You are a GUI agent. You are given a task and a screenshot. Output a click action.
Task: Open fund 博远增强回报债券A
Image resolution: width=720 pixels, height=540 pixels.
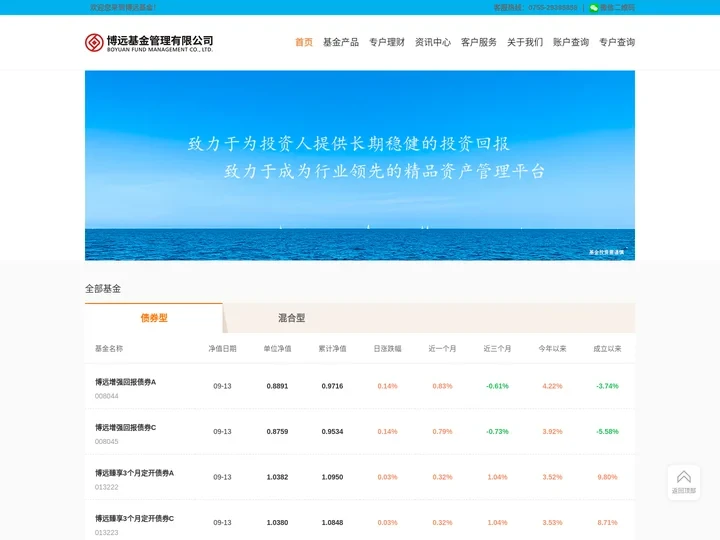[x=125, y=382]
